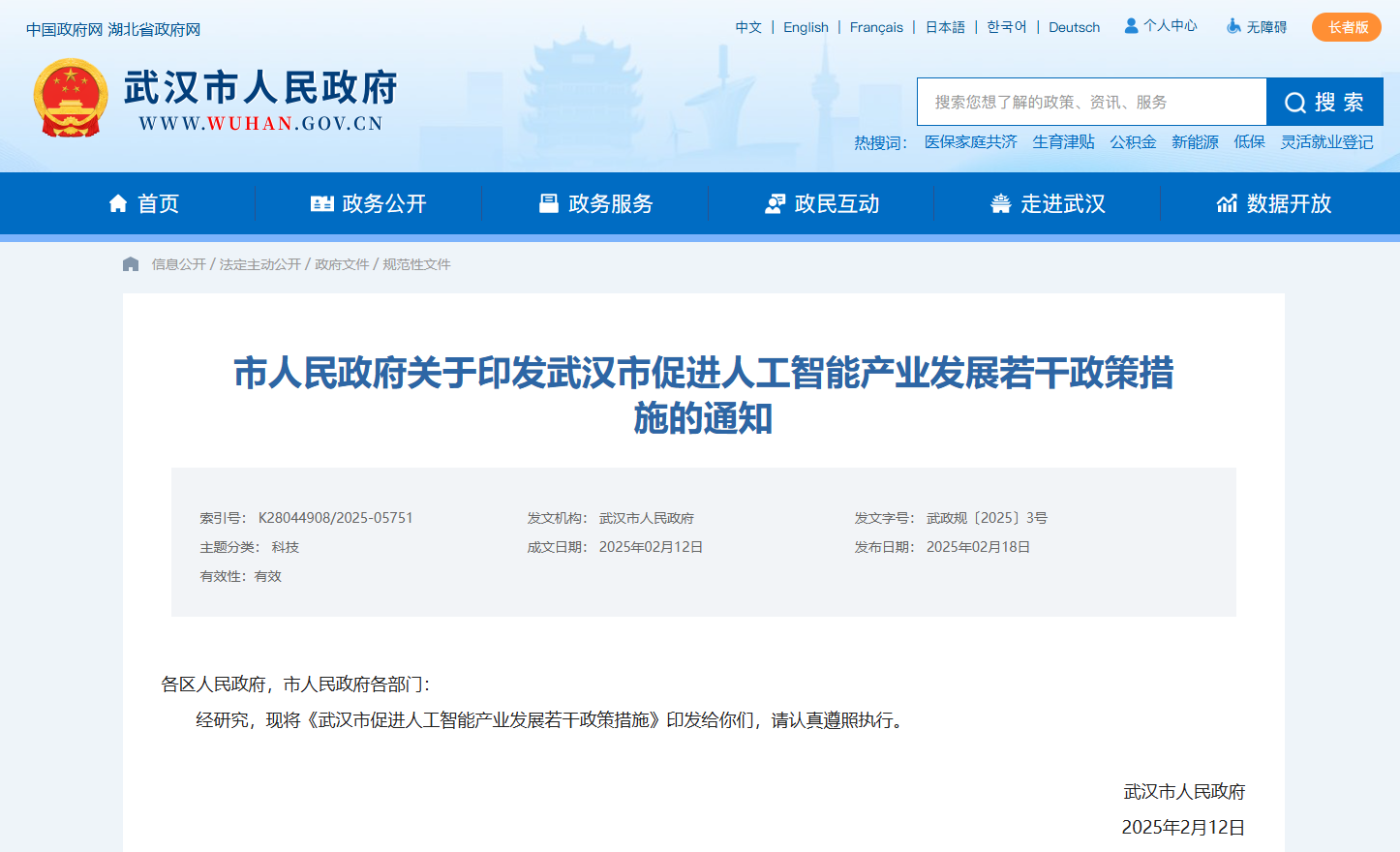Open the 政务服务 navigation menu
Viewport: 1400px width, 852px height.
point(595,203)
